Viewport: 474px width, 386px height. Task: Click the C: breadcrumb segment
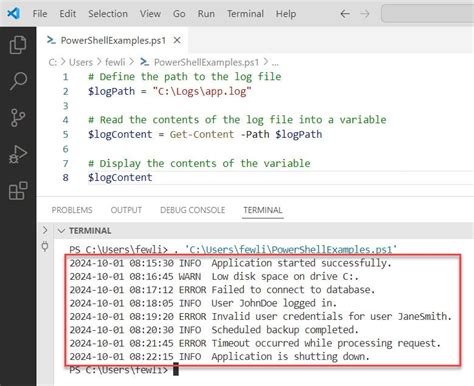pyautogui.click(x=53, y=62)
